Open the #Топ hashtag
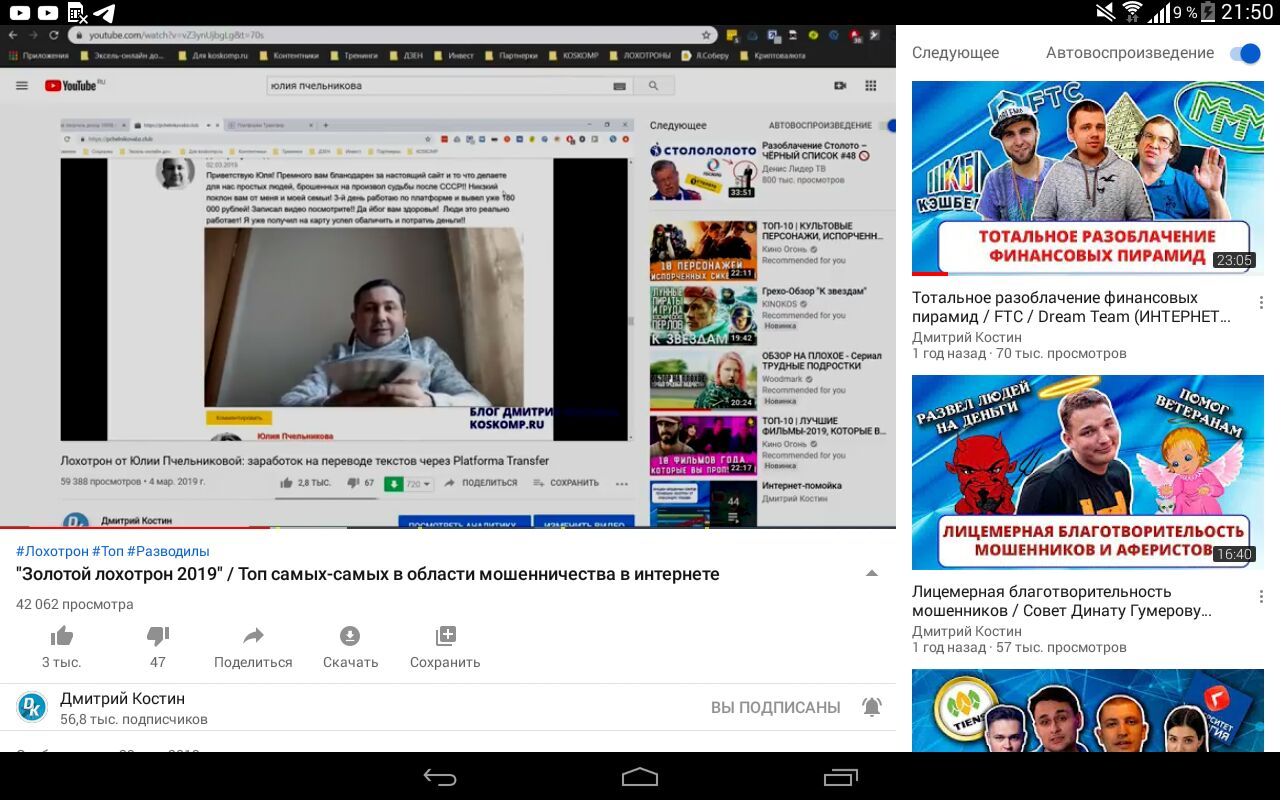The image size is (1280, 800). pyautogui.click(x=108, y=551)
